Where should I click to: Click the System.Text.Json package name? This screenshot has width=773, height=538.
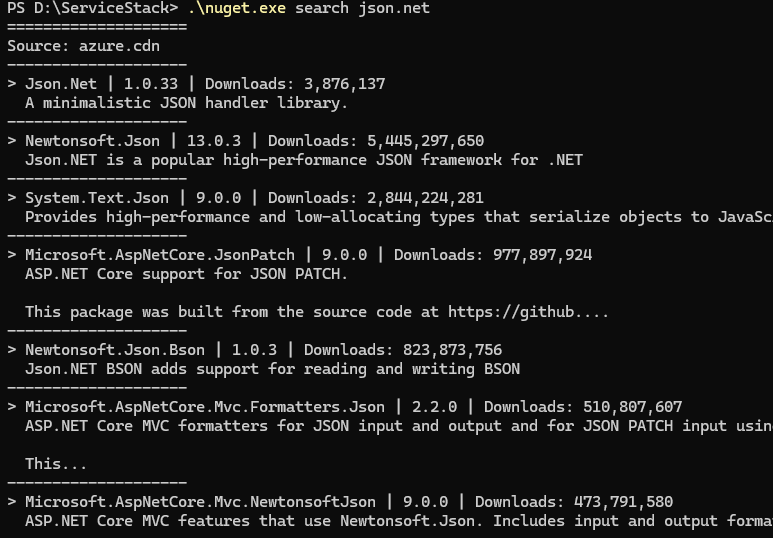coord(97,198)
